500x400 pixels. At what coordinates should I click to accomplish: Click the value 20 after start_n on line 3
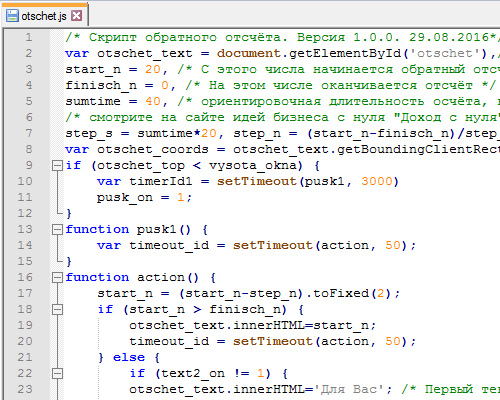coord(153,69)
